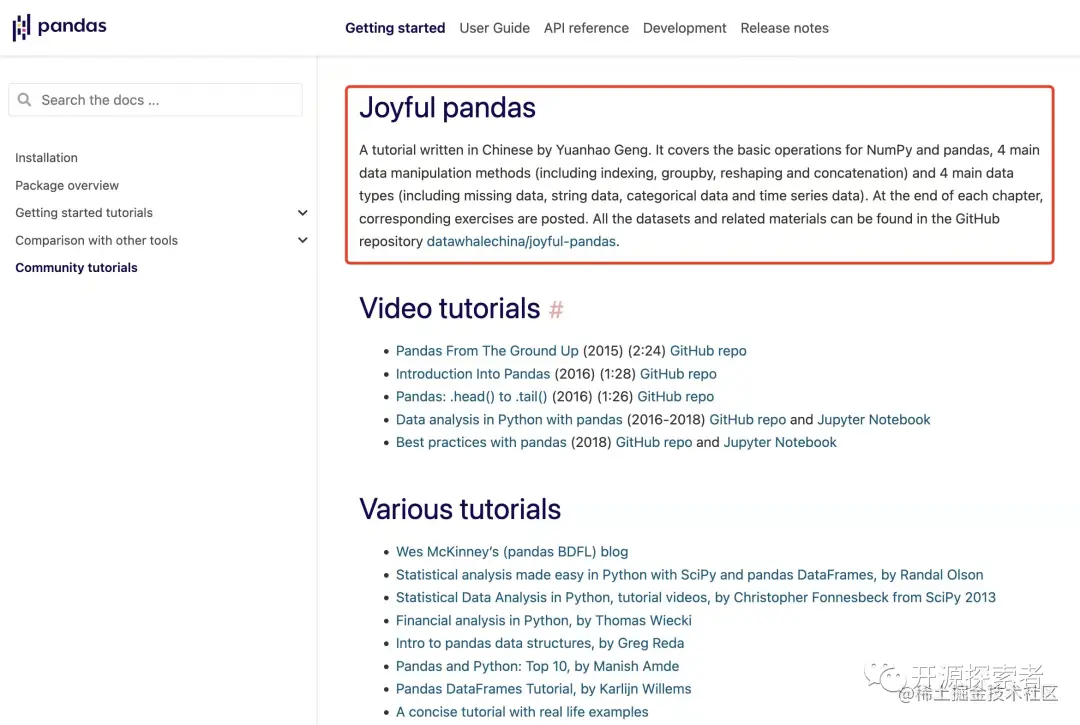The width and height of the screenshot is (1080, 725).
Task: Expand Comparison with other tools chevron
Action: [x=302, y=240]
